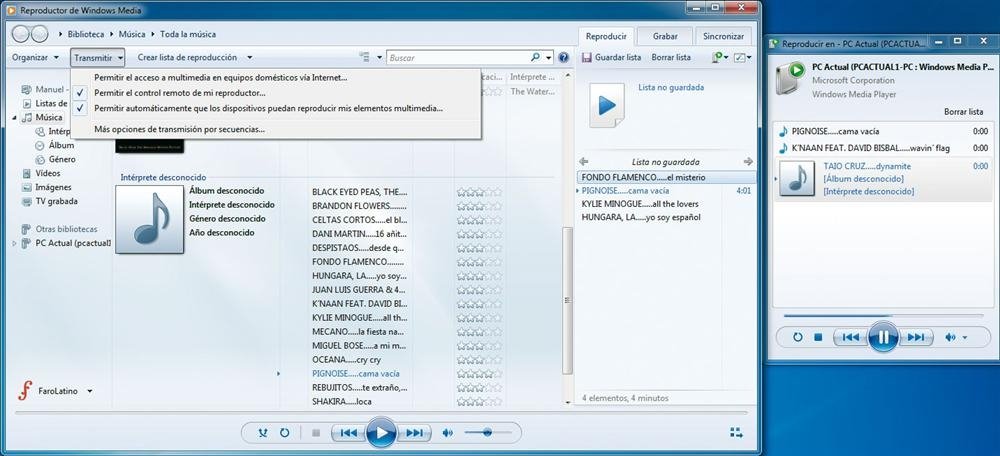Click the unknown album music note thumbnail
1000x456 pixels.
coord(150,219)
